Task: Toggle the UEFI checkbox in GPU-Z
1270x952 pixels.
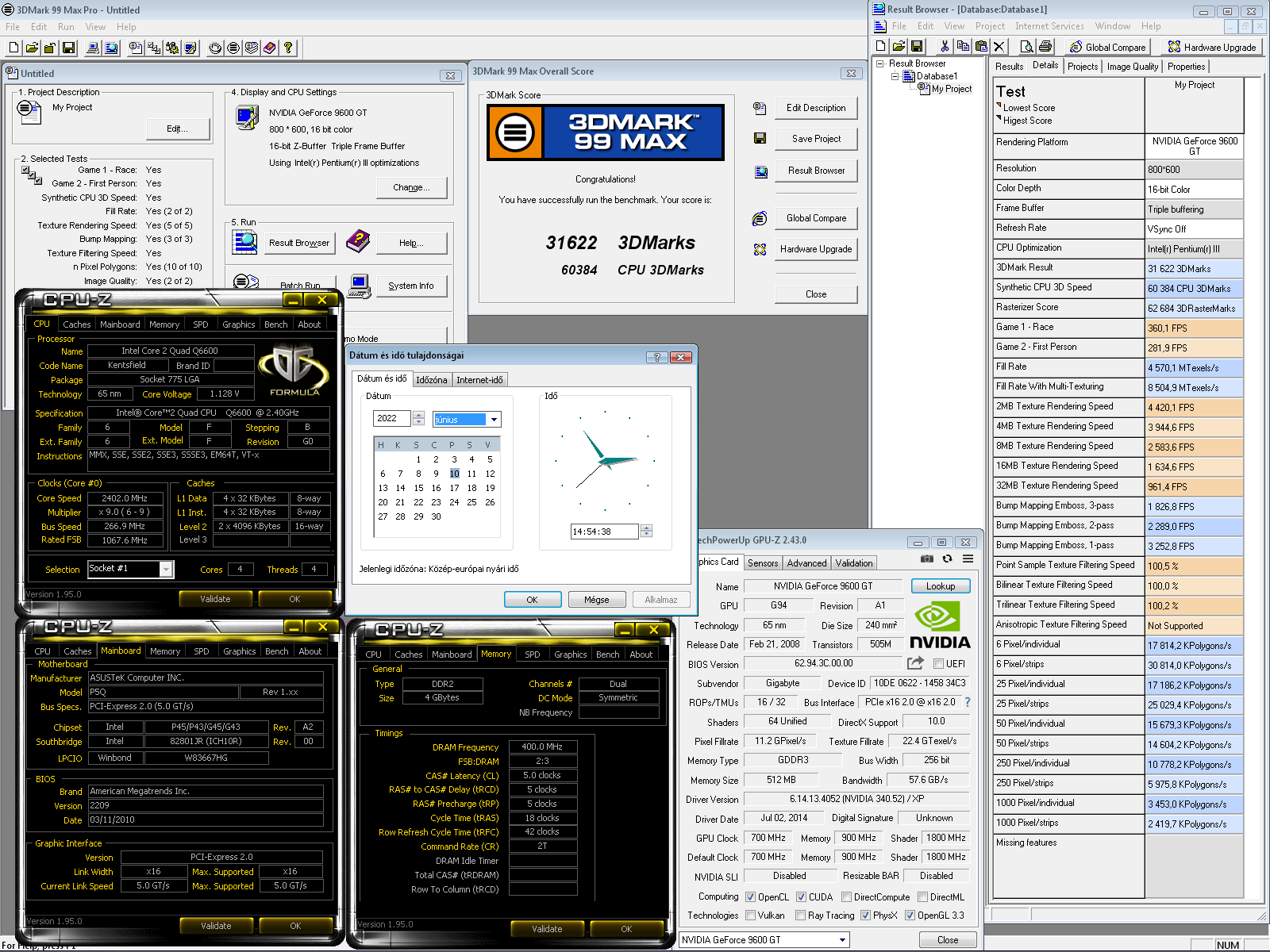Action: (x=938, y=663)
